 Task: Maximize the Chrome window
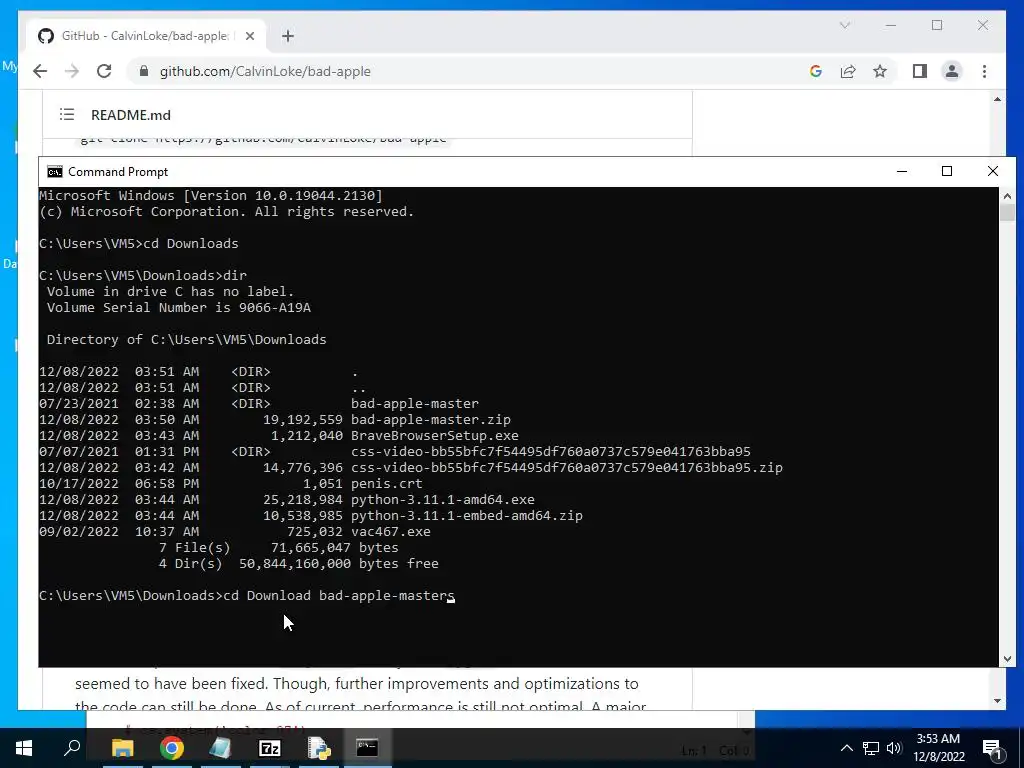click(937, 25)
